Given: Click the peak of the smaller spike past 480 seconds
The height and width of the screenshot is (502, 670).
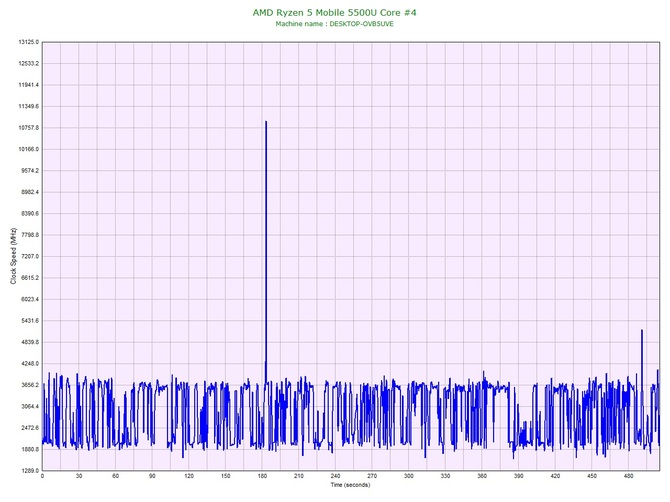Looking at the screenshot, I should pos(641,330).
